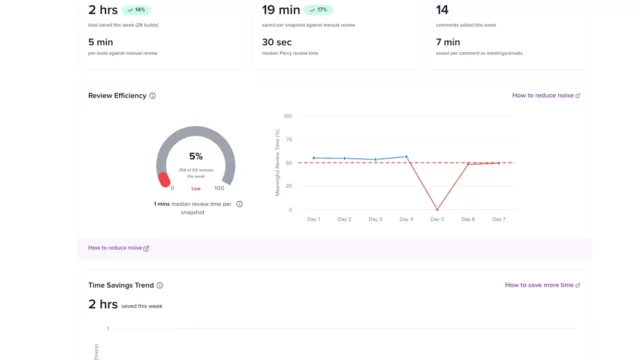Select the '14' comments added value
The height and width of the screenshot is (360, 640).
[x=442, y=10]
